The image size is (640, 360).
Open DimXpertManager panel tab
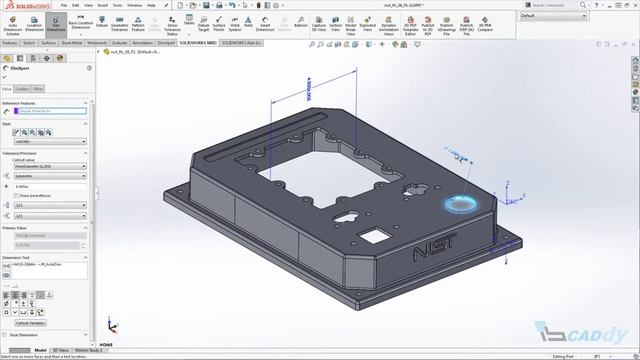(47, 58)
